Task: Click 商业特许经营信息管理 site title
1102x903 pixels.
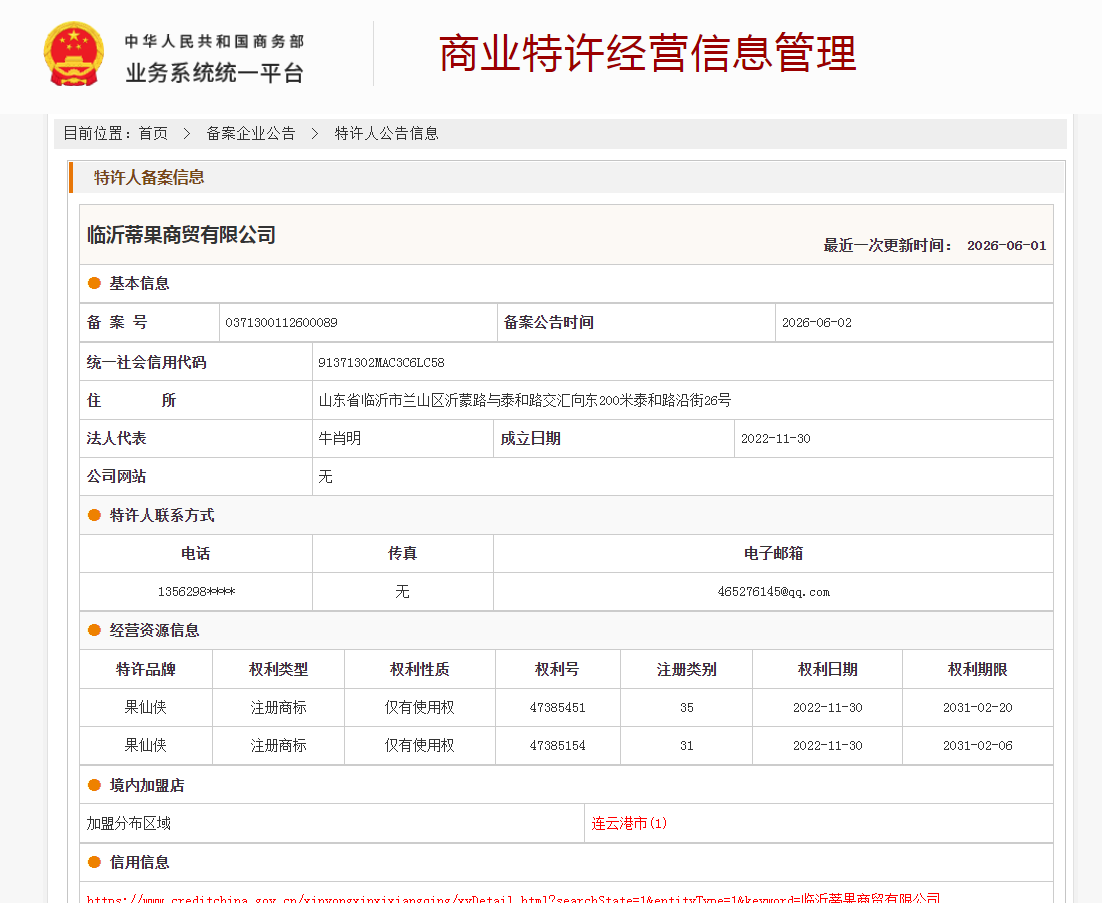Action: pos(647,53)
